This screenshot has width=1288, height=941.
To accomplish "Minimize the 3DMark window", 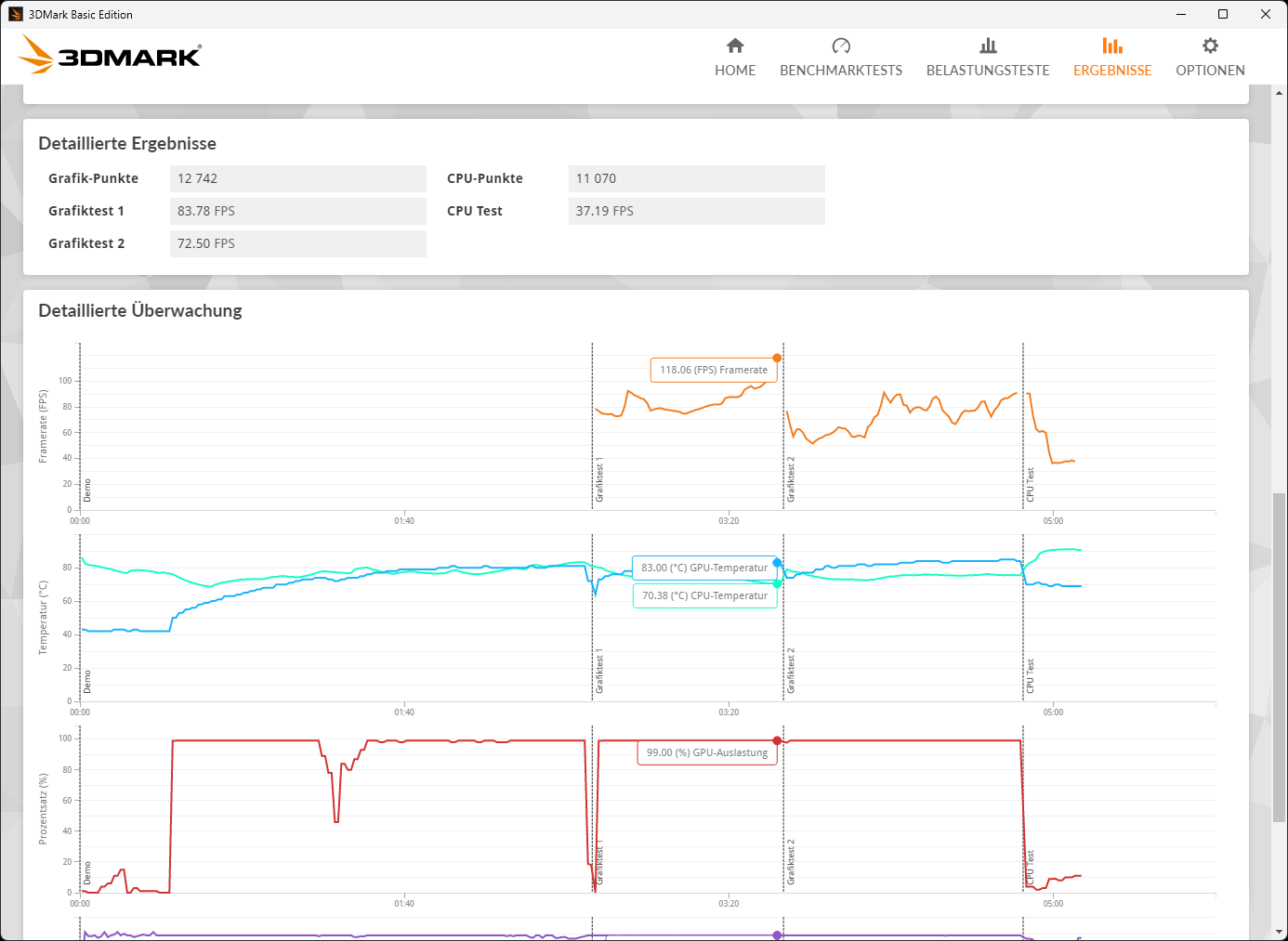I will point(1181,14).
